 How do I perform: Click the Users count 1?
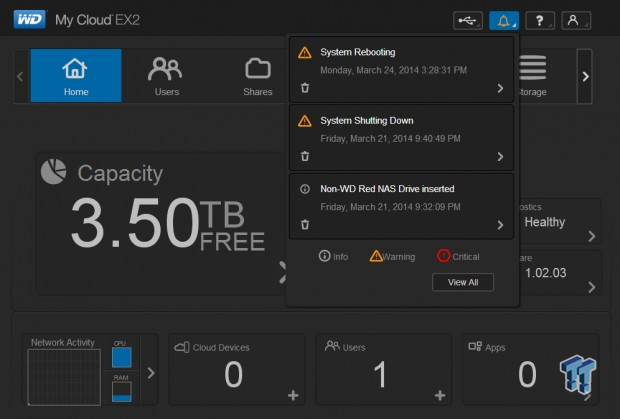point(380,374)
